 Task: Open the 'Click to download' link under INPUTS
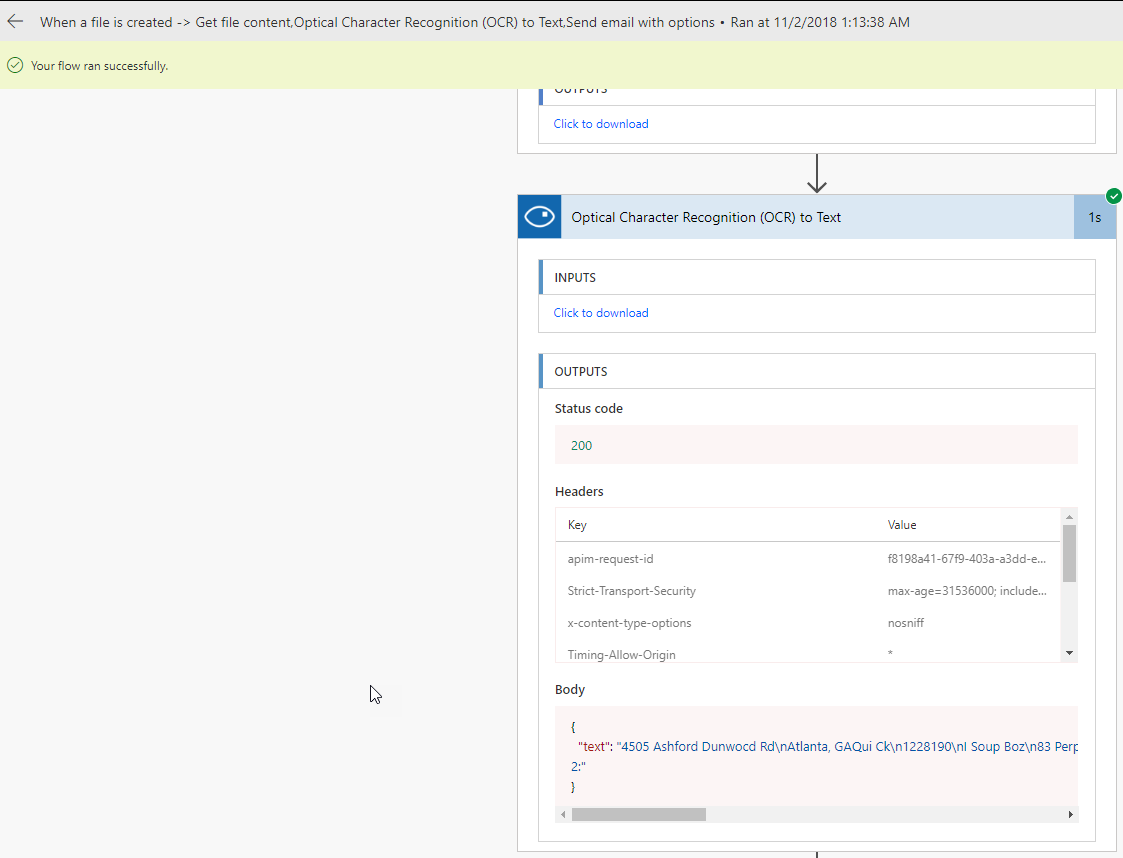click(x=600, y=312)
